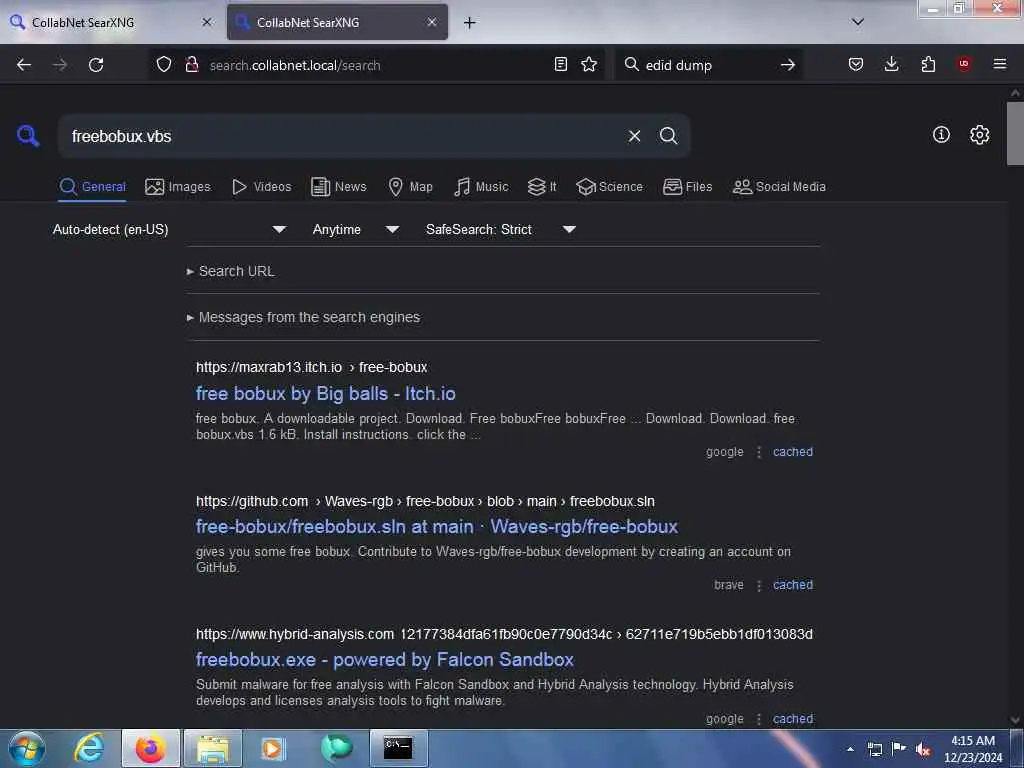Close the active CollabNet SearXNG tab
Screen dimensions: 1024x768
pyautogui.click(x=432, y=22)
